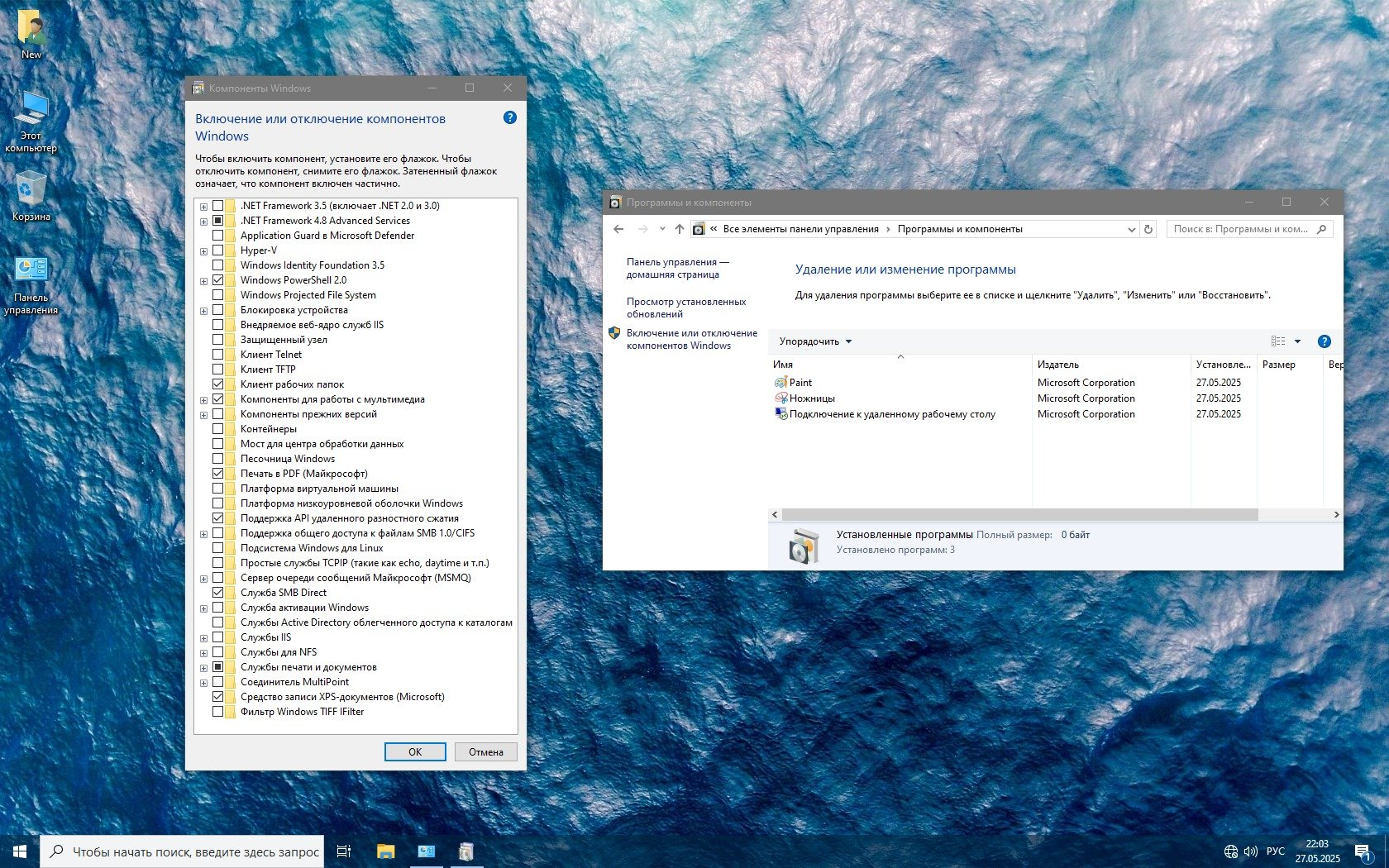This screenshot has height=868, width=1389.
Task: Expand the IIS services tree node
Action: [203, 638]
